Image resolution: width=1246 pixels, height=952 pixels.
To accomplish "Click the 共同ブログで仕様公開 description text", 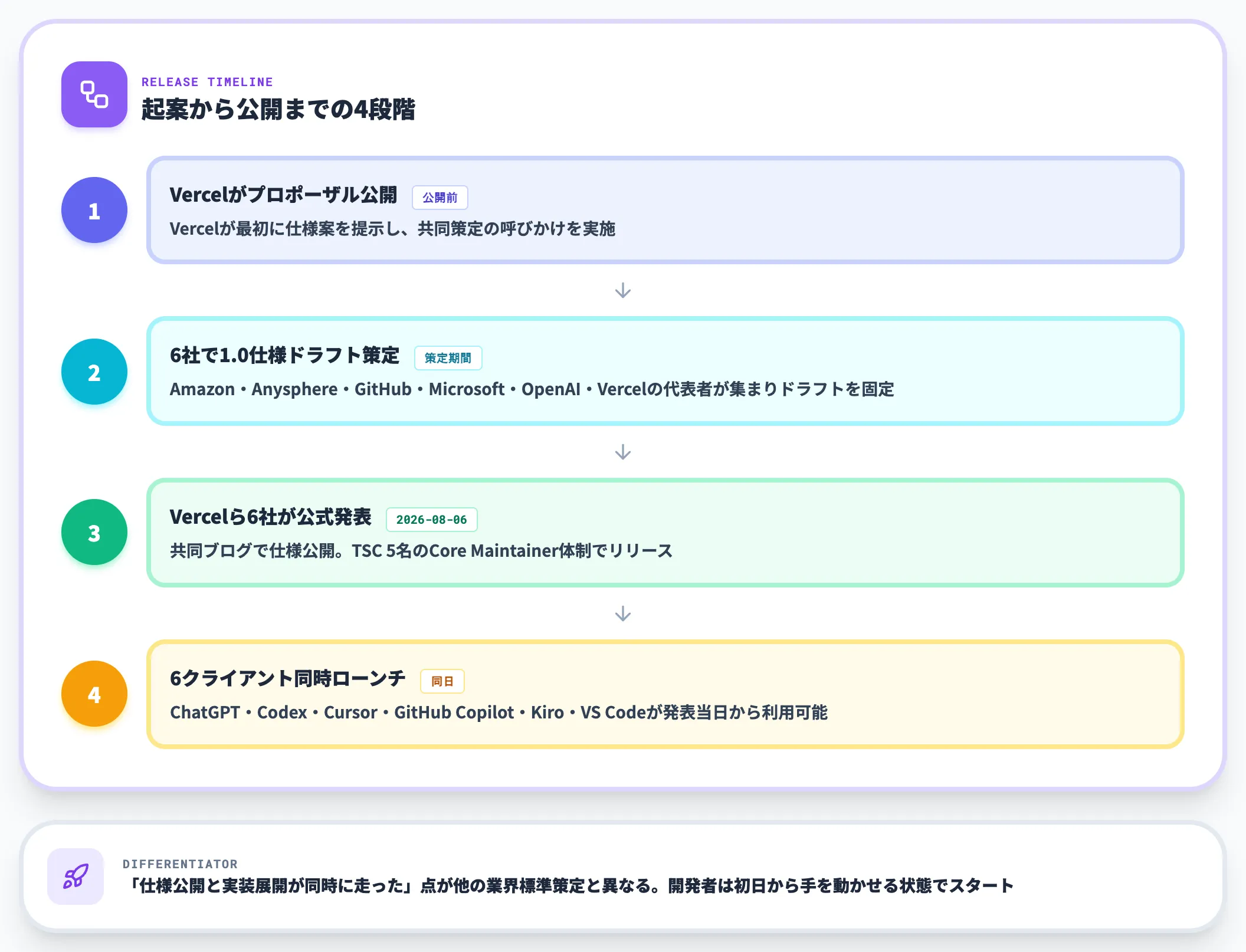I will coord(421,551).
